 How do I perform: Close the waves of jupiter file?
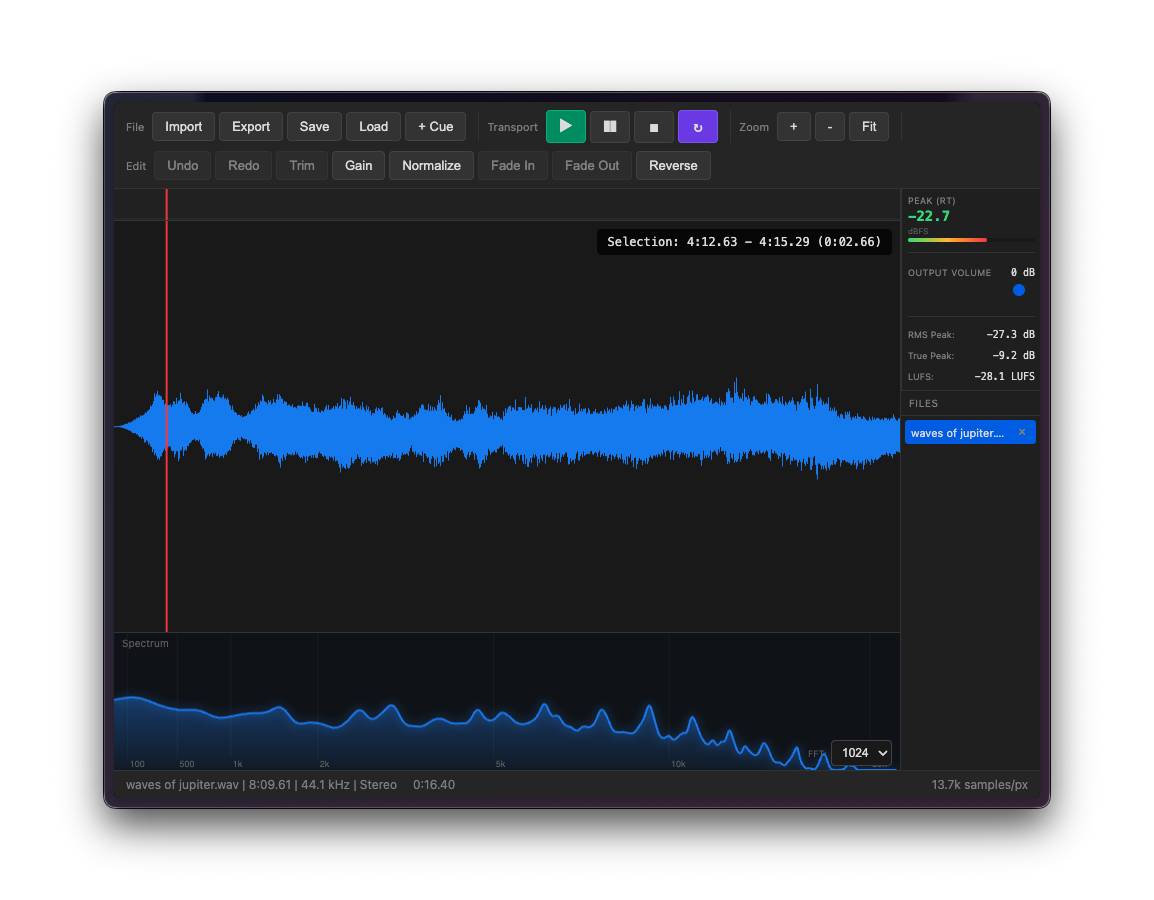pos(1022,432)
